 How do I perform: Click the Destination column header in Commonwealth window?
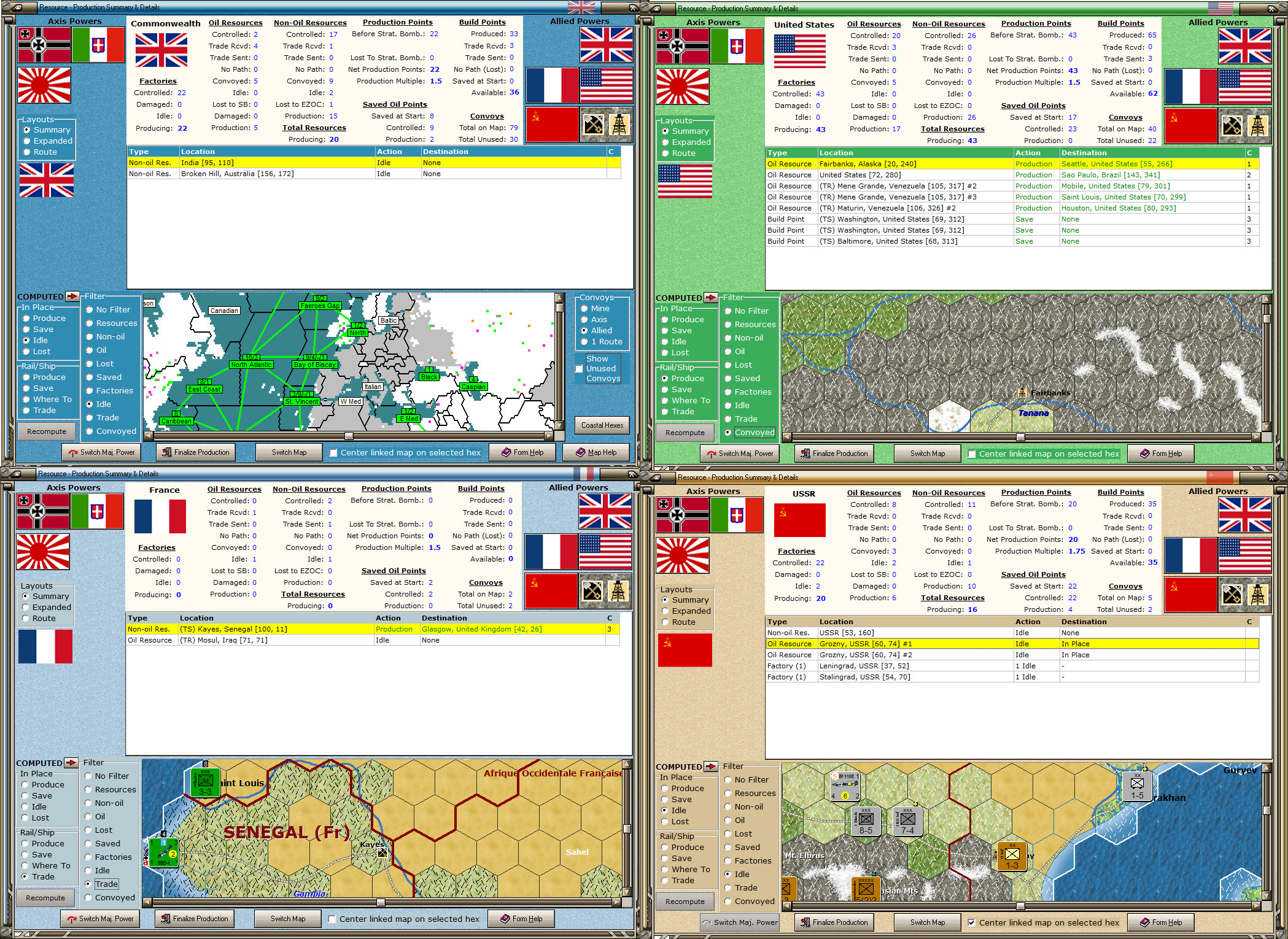513,152
